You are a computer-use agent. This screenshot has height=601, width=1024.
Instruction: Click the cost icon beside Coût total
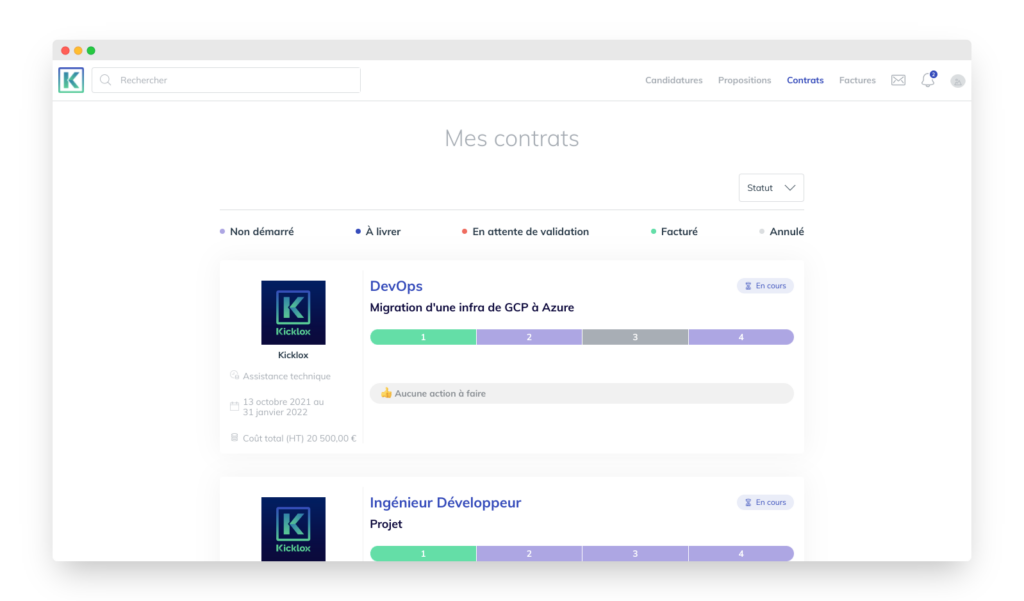click(234, 438)
